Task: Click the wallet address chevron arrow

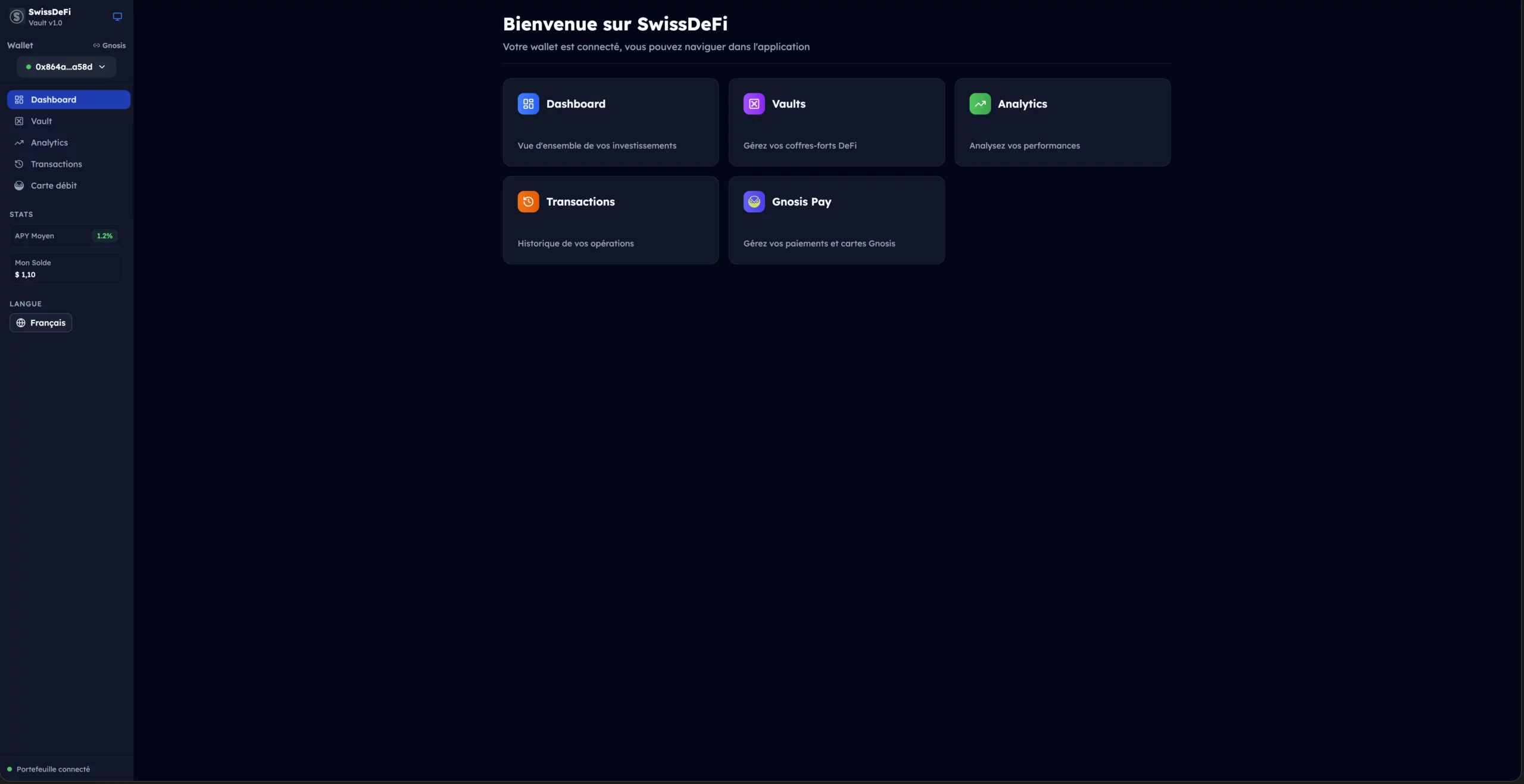Action: [x=102, y=67]
